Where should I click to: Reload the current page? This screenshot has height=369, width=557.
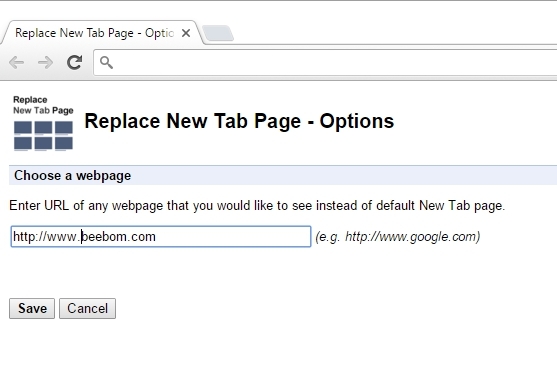tap(75, 62)
